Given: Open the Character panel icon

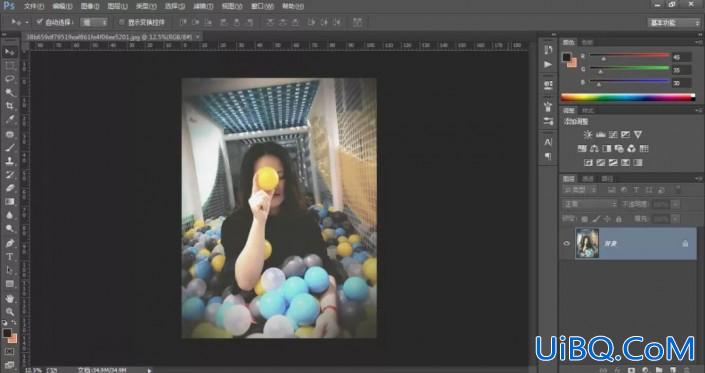Looking at the screenshot, I should tap(548, 142).
